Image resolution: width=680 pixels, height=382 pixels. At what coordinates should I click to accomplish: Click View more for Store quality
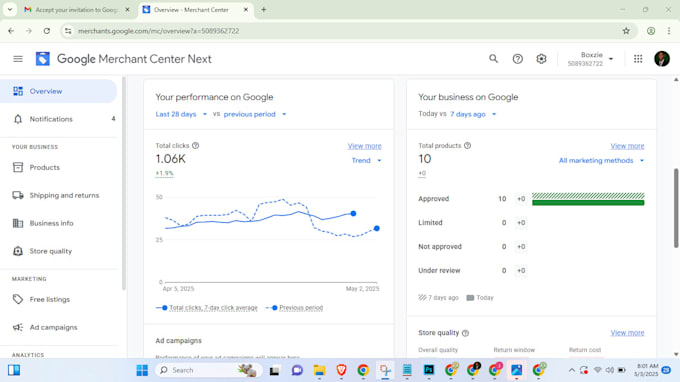click(x=627, y=333)
